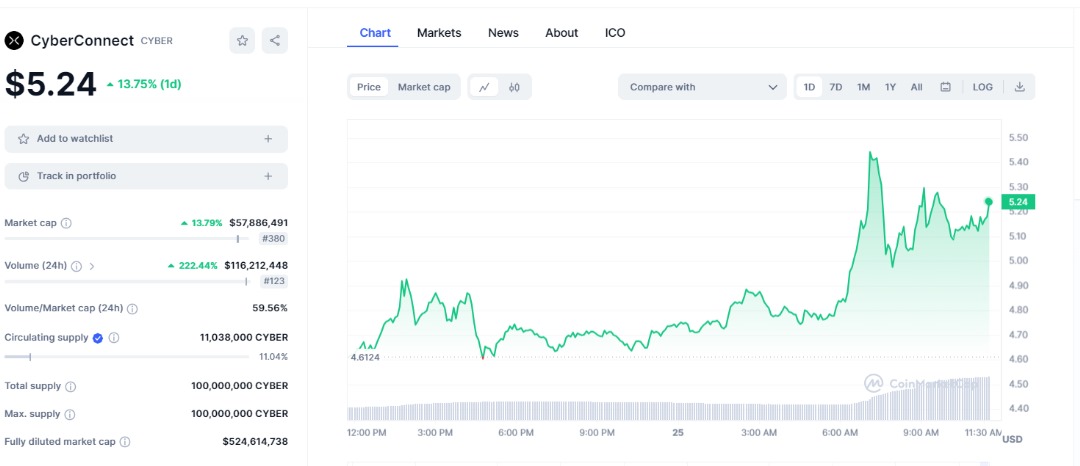Open the Markets tab
Viewport: 1080px width, 466px height.
439,32
